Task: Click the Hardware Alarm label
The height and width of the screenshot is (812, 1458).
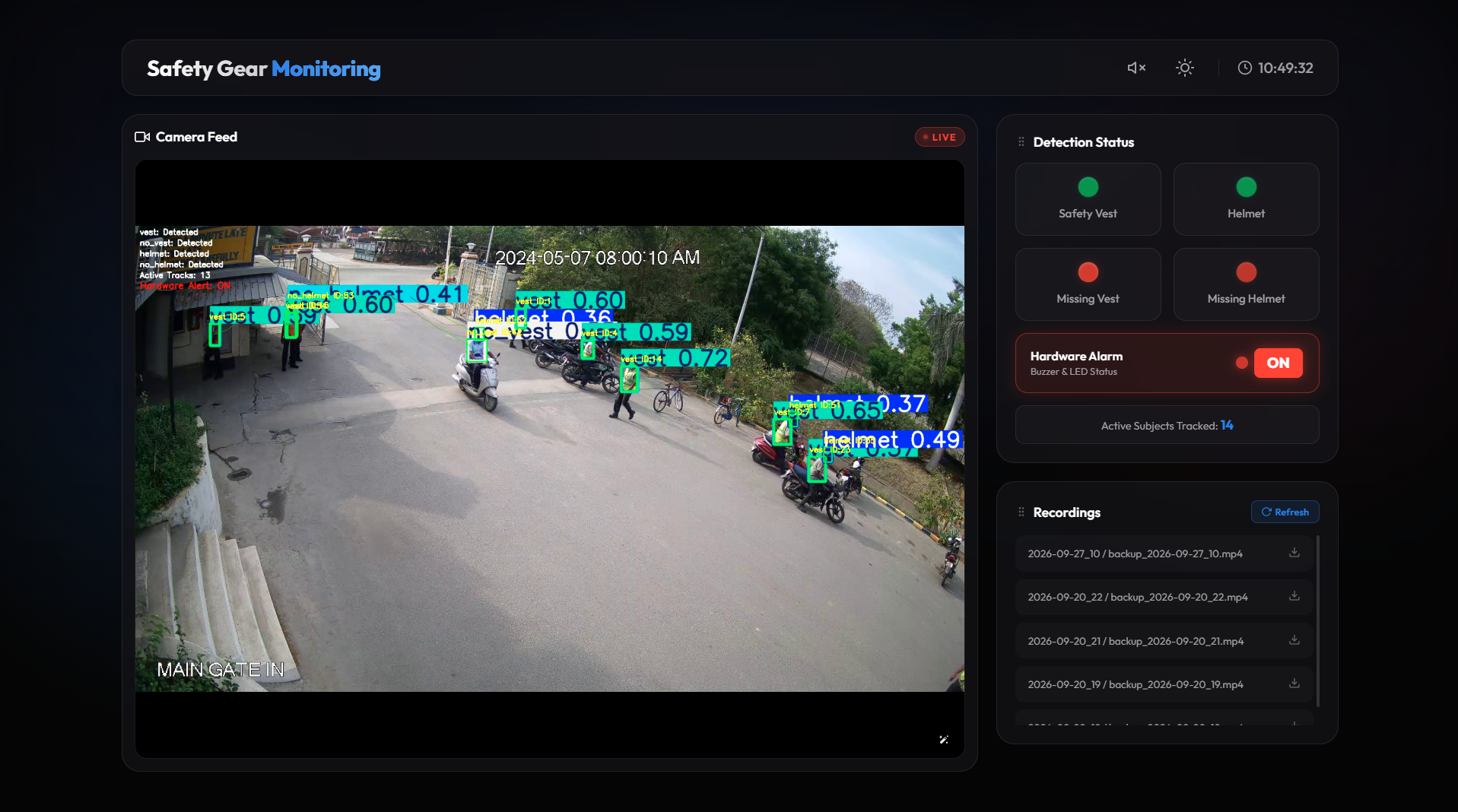Action: coord(1076,356)
